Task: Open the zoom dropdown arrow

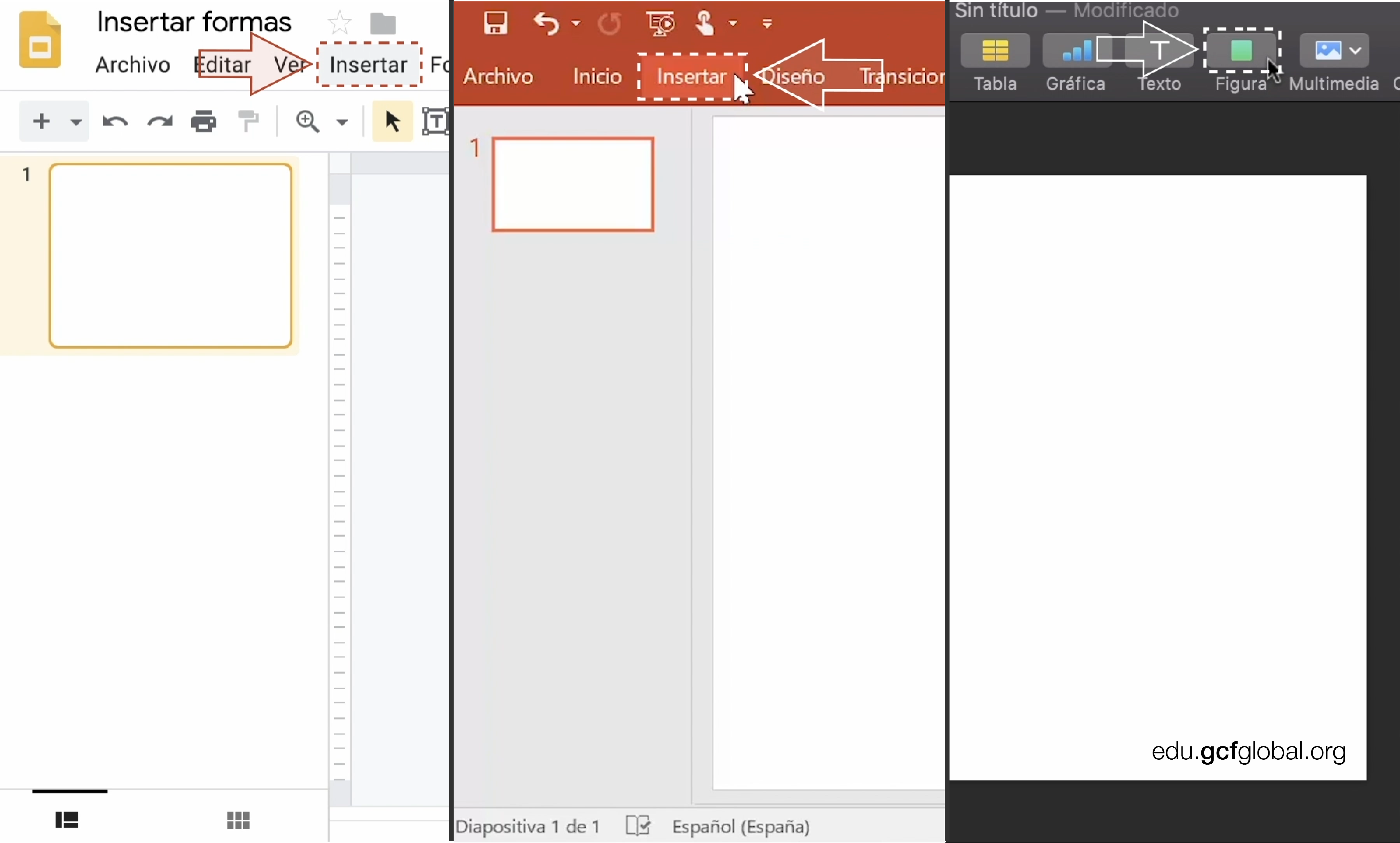Action: pyautogui.click(x=342, y=122)
